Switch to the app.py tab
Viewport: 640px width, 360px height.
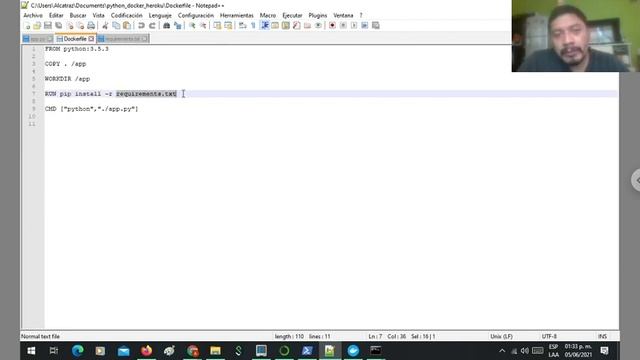click(38, 39)
